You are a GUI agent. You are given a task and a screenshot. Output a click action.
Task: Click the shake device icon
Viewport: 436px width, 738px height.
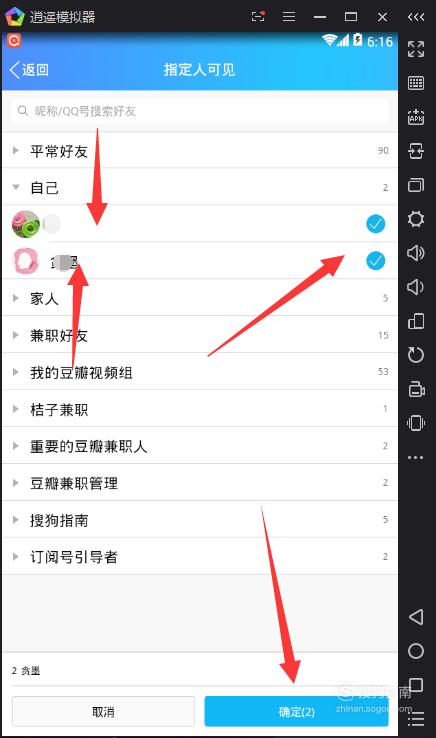click(416, 423)
